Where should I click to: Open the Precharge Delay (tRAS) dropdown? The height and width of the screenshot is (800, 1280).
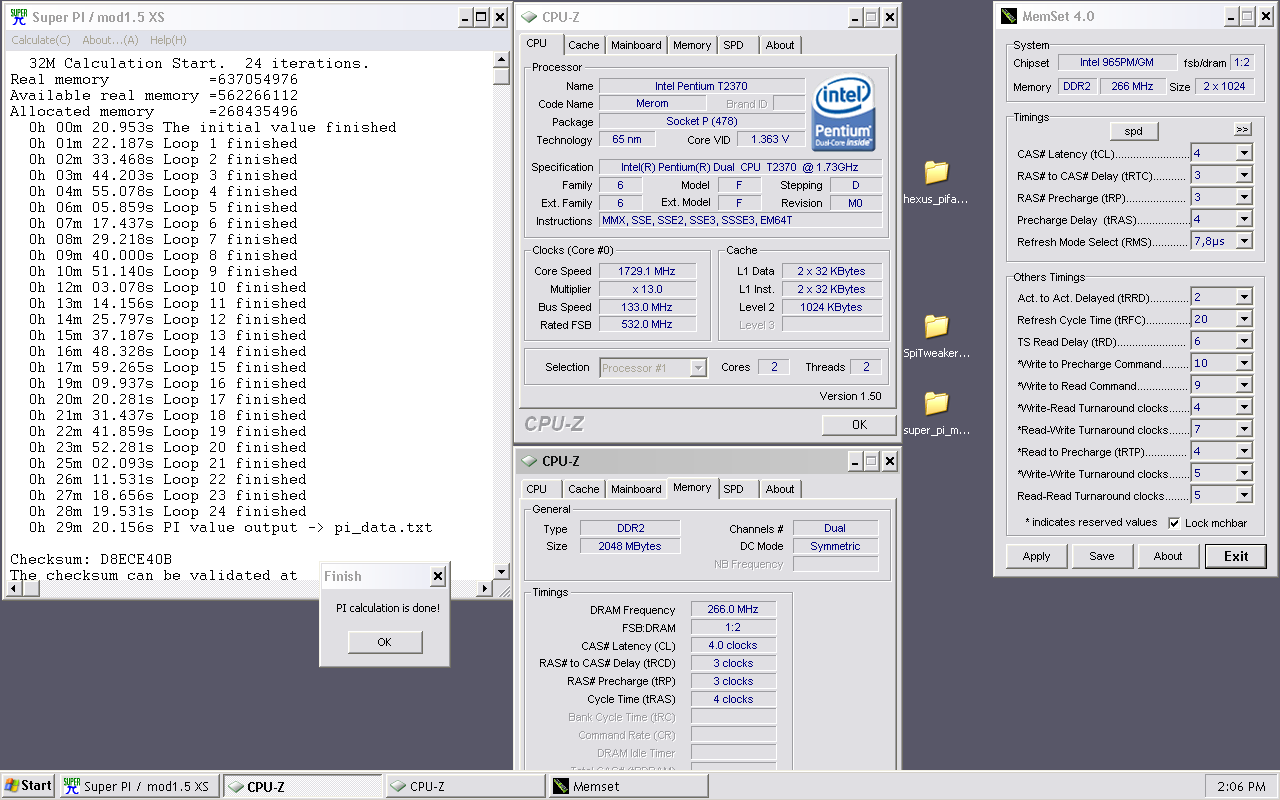1244,219
